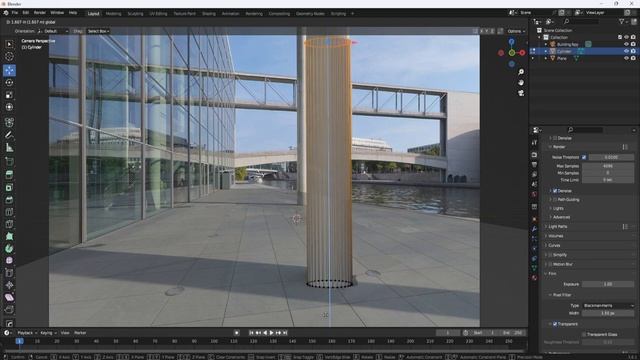Viewport: 640px width, 360px height.
Task: Open the viewport Options dropdown
Action: click(516, 31)
